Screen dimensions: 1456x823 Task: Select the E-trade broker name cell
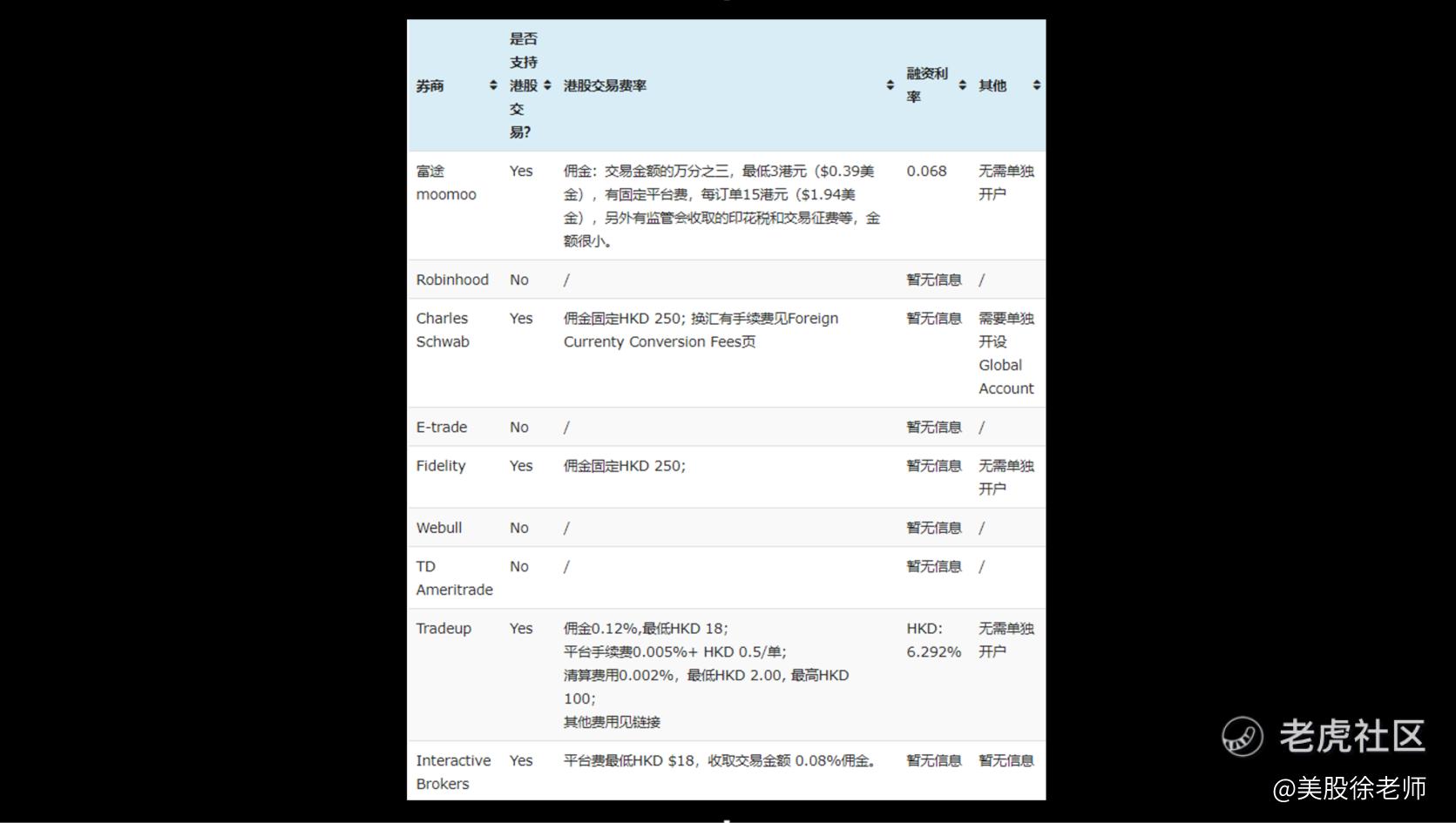click(442, 427)
